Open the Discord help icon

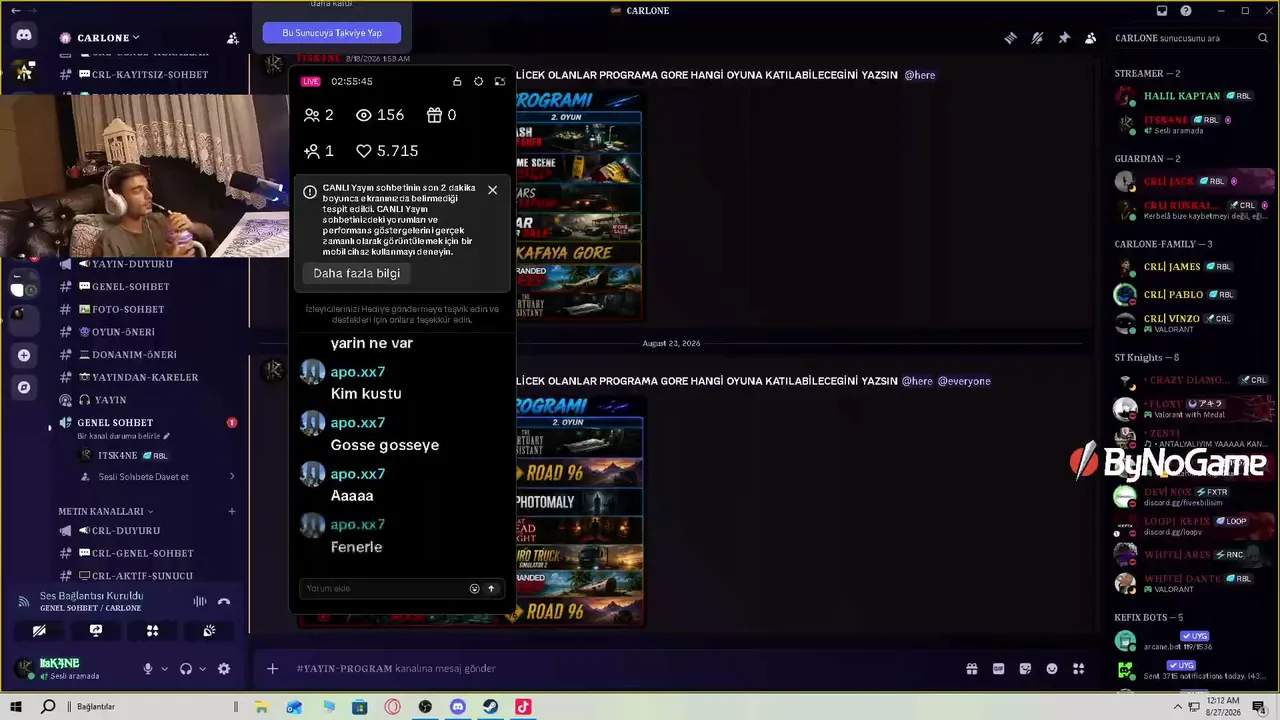click(1186, 11)
